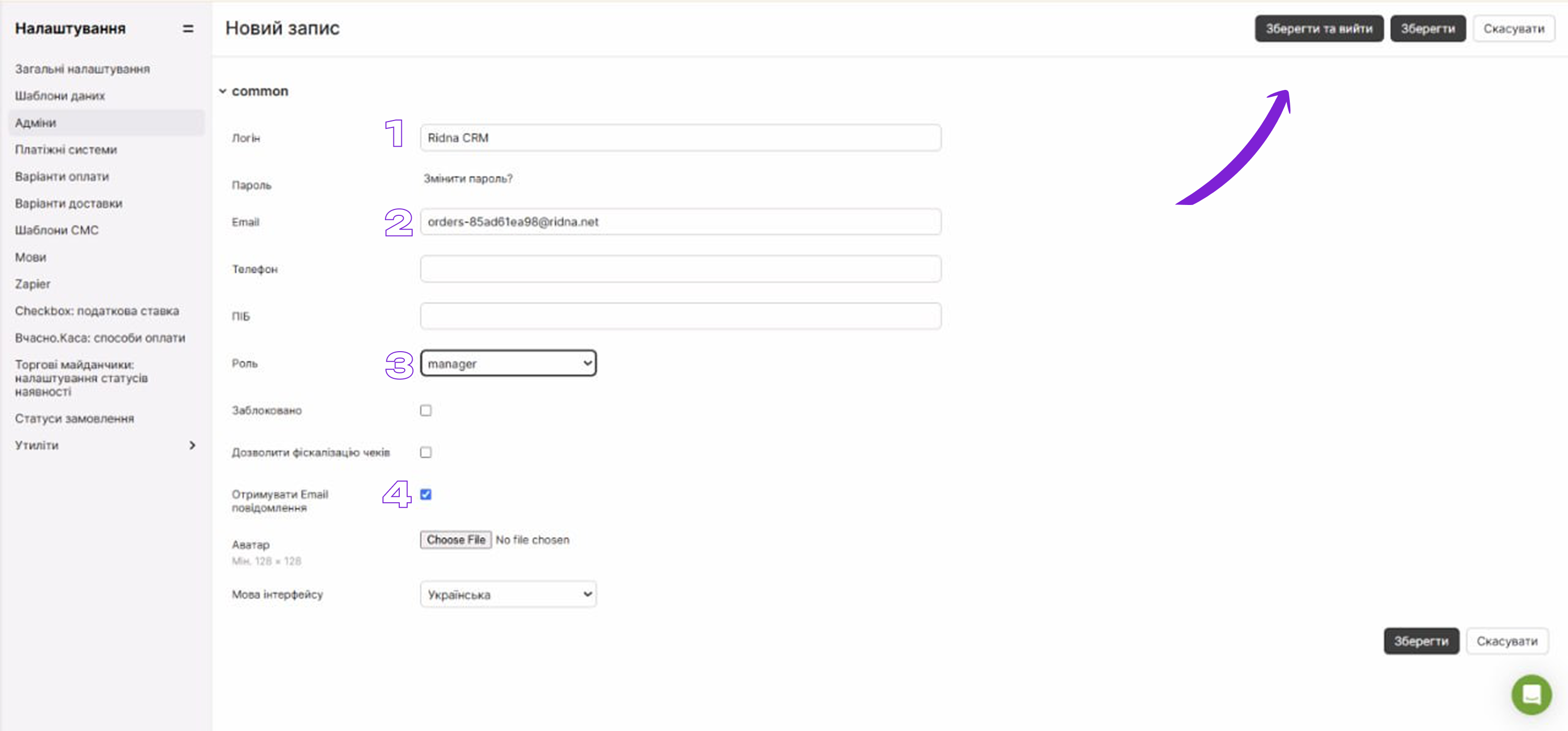Toggle the Заблоковано checkbox
1568x731 pixels.
point(425,410)
